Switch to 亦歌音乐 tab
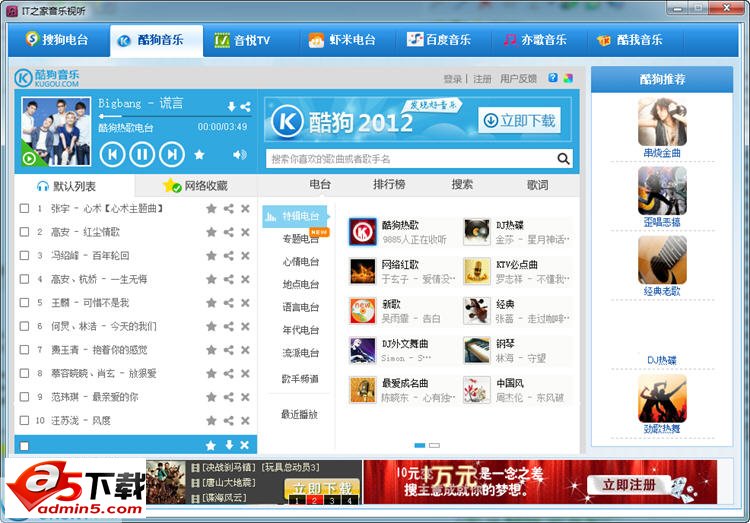750x523 pixels. (535, 40)
